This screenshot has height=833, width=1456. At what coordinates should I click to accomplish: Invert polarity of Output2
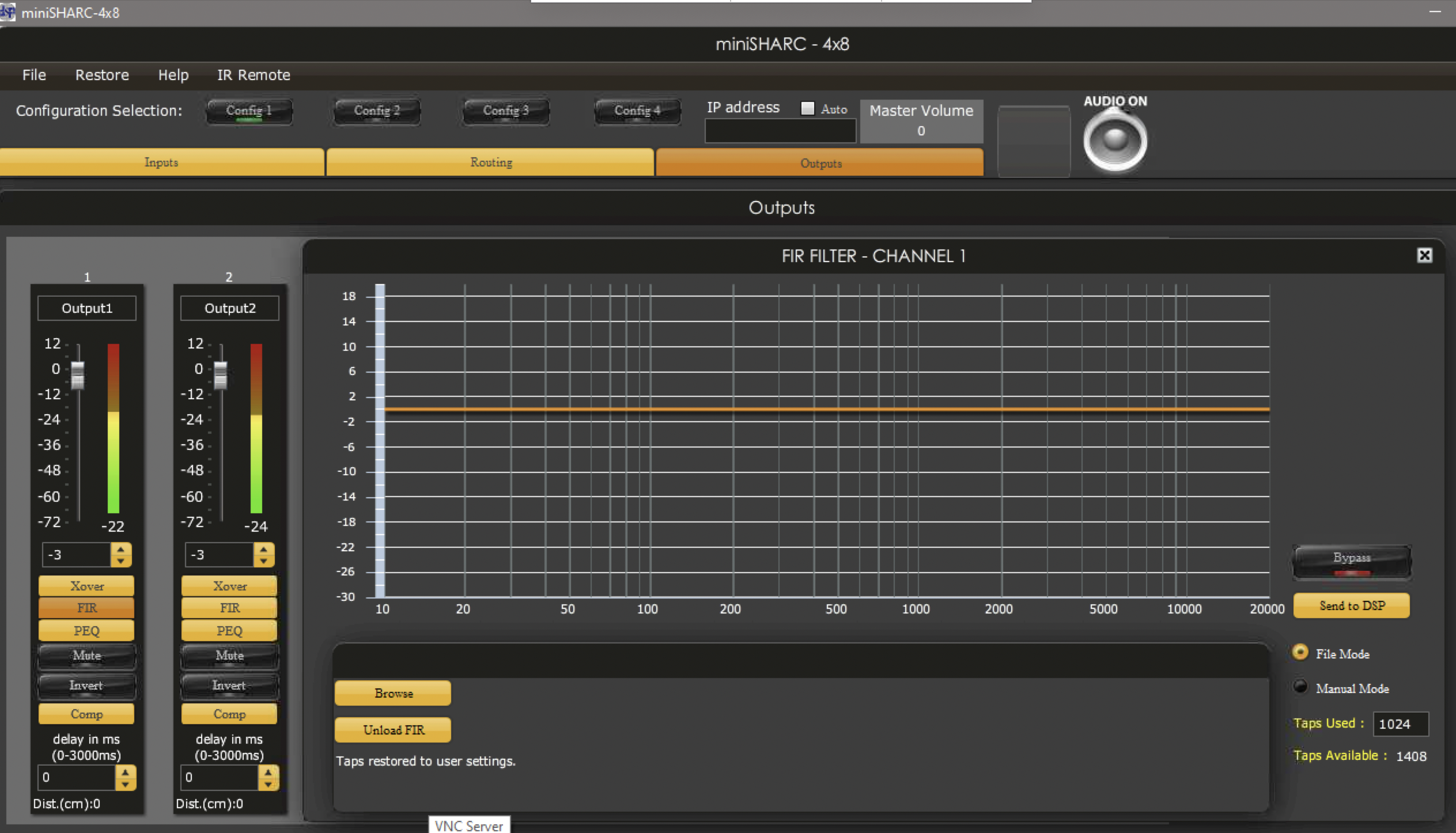coord(229,686)
